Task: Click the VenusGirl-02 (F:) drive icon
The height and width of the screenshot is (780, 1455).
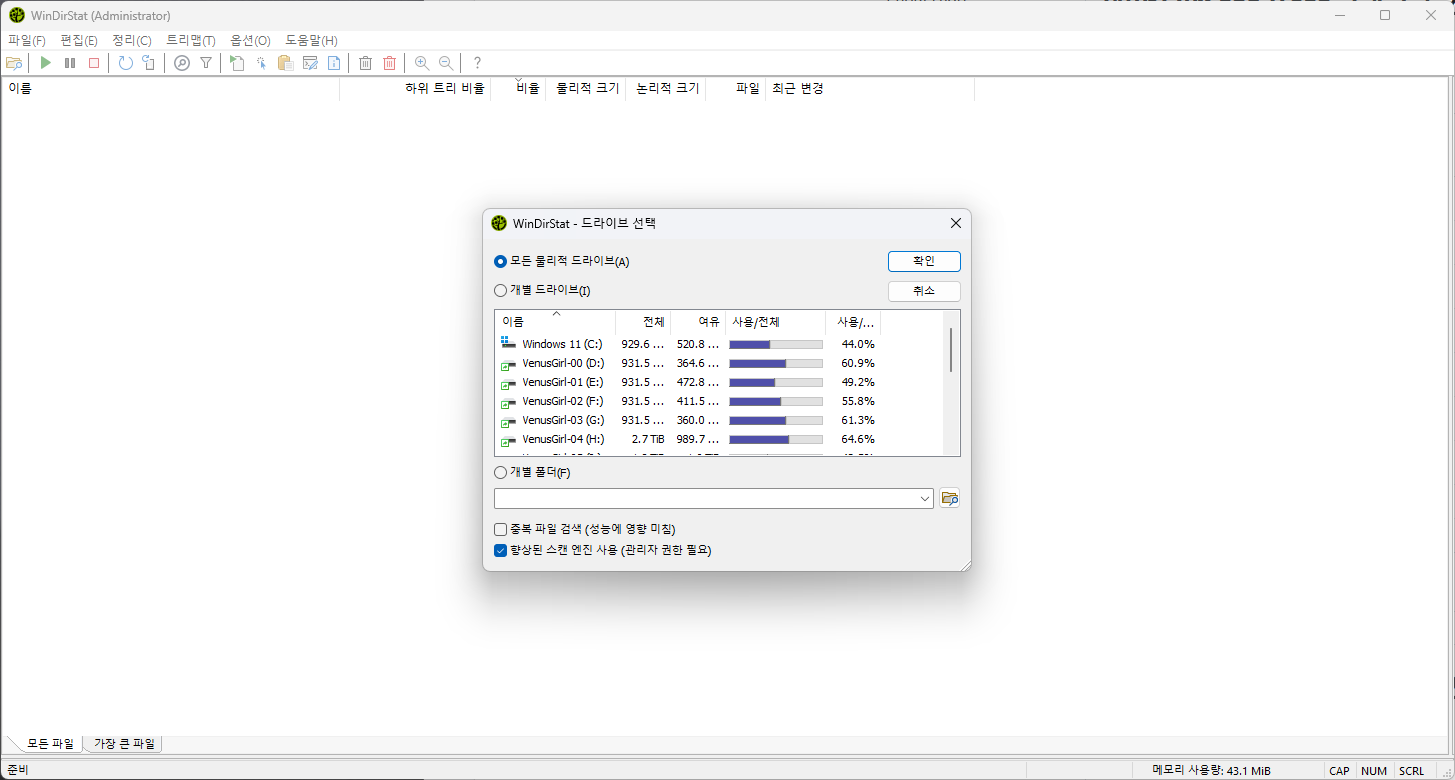Action: (508, 401)
